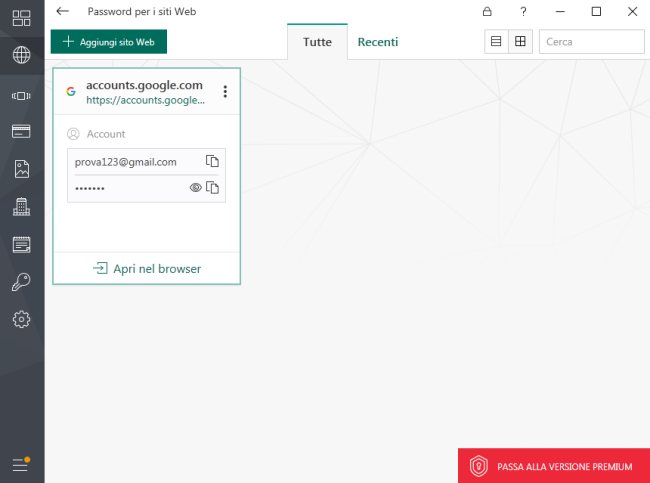
Task: Go back with the left arrow
Action: 63,11
